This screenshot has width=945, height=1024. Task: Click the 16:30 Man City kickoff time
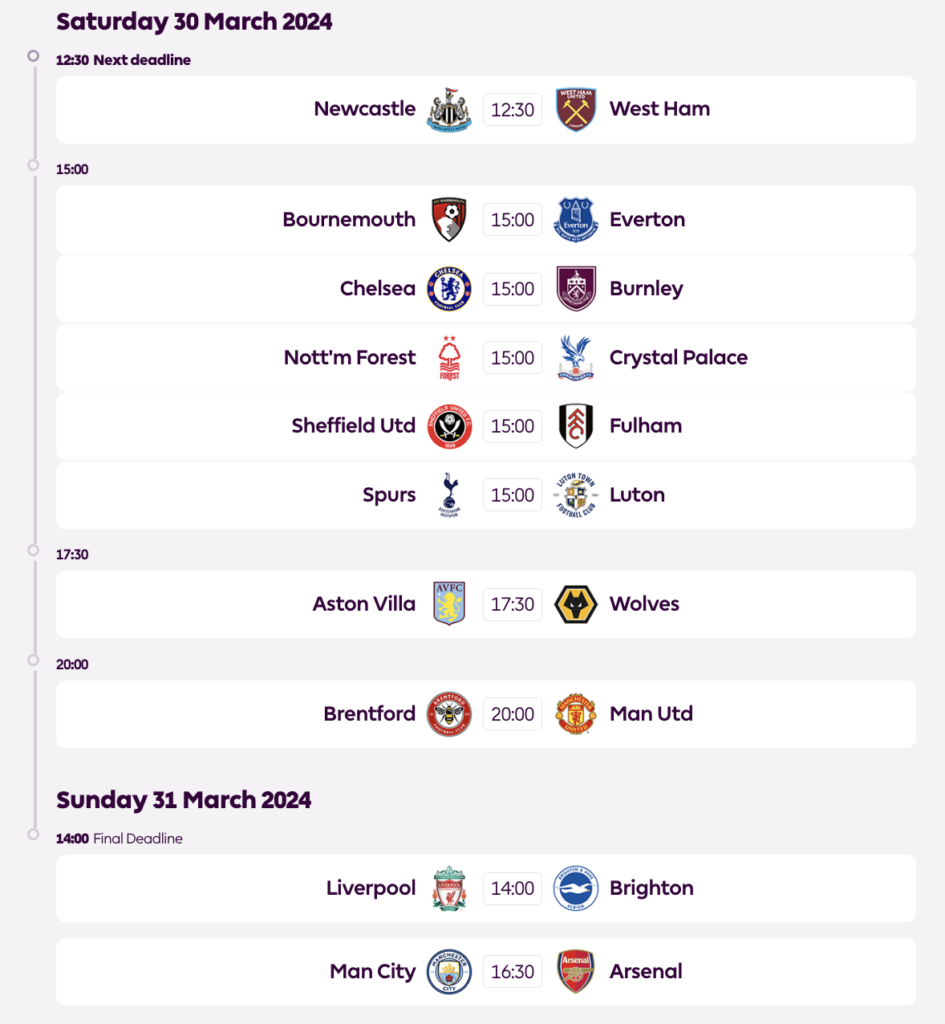512,971
